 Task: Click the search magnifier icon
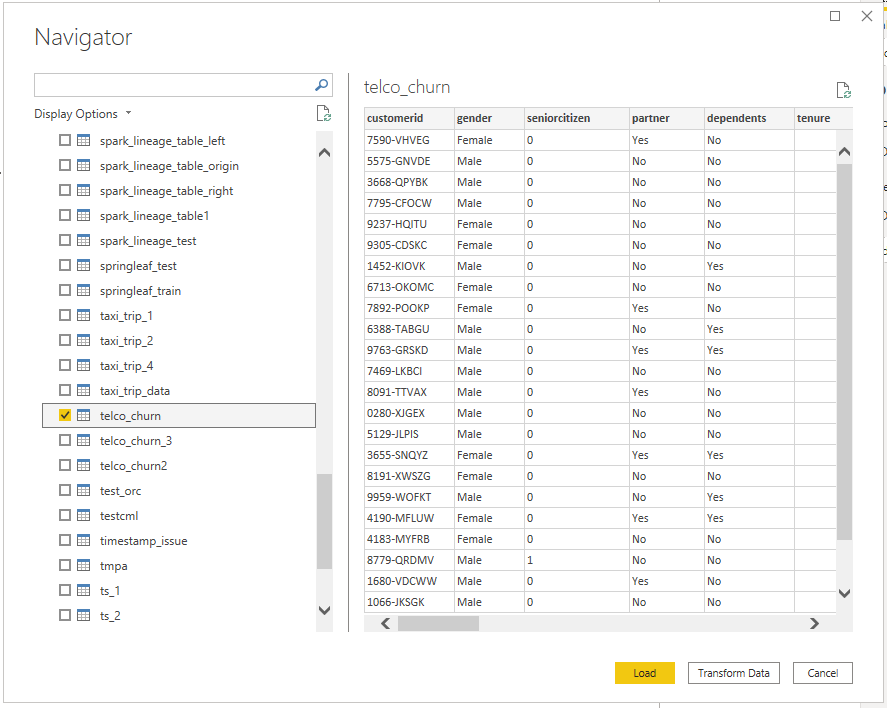click(x=321, y=85)
